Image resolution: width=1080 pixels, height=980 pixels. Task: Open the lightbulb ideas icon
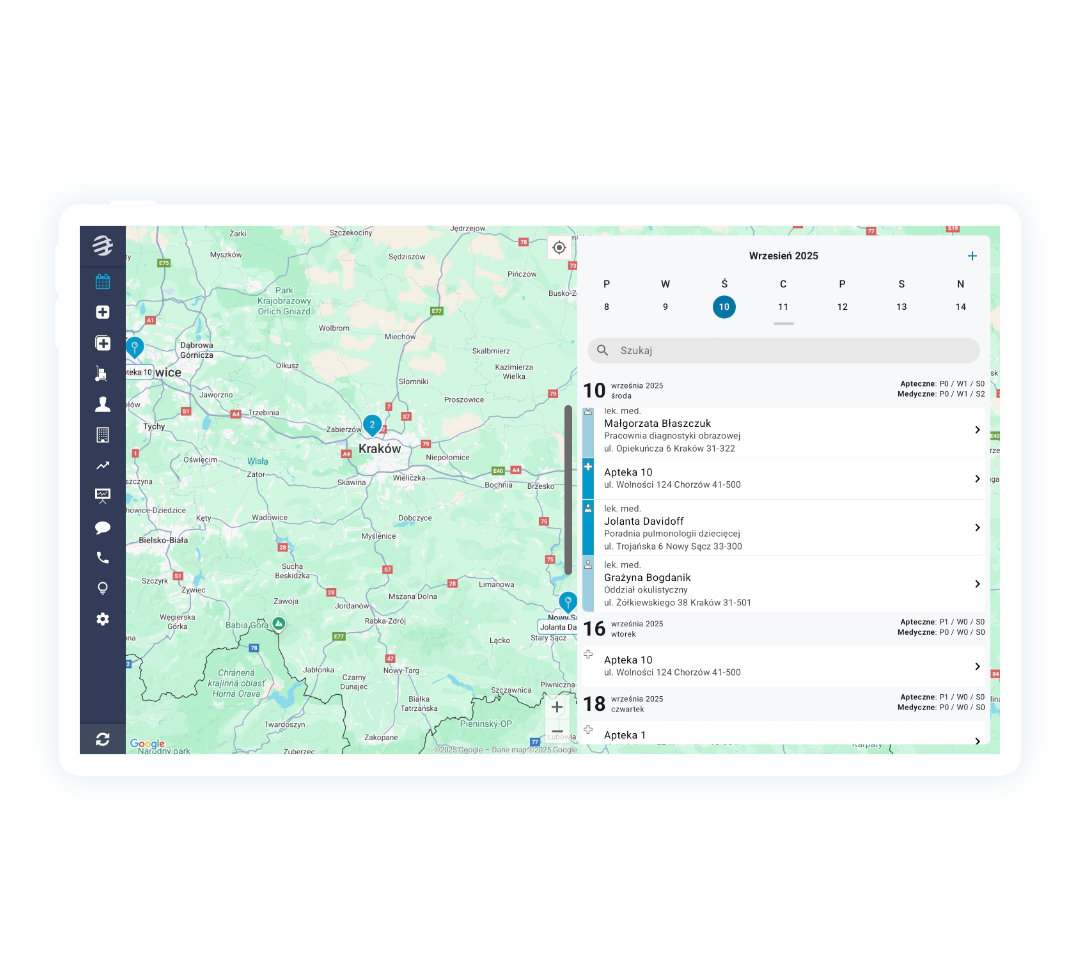[103, 588]
